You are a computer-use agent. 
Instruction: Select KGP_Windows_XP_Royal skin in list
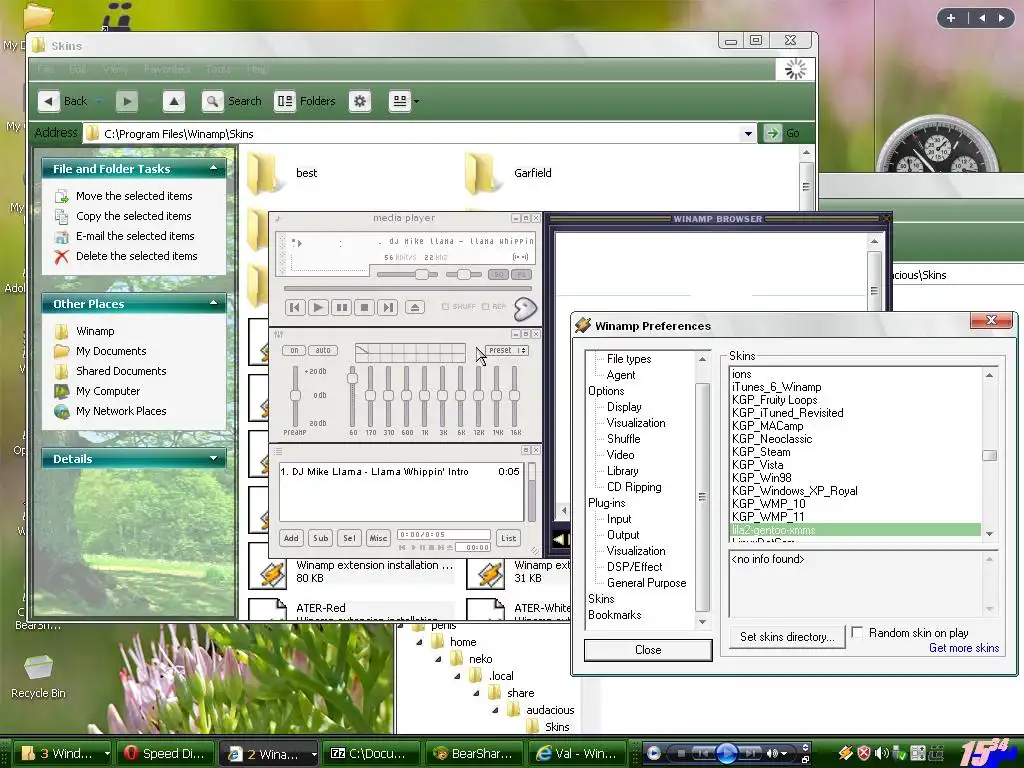pyautogui.click(x=794, y=491)
